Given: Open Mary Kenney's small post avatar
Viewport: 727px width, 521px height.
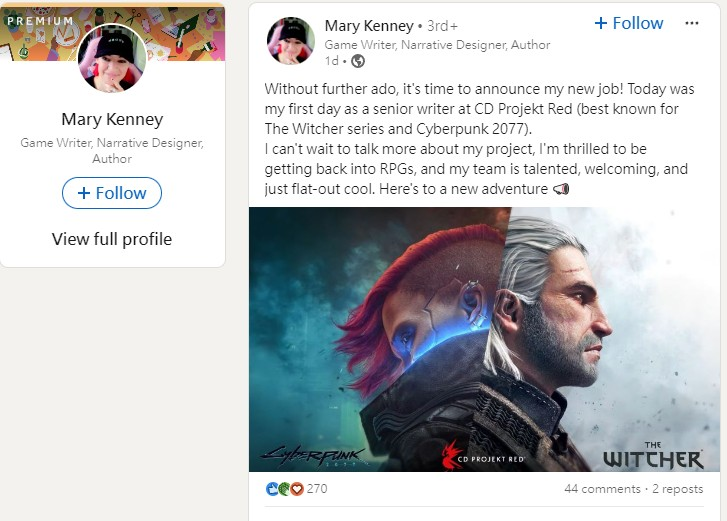Looking at the screenshot, I should (292, 40).
